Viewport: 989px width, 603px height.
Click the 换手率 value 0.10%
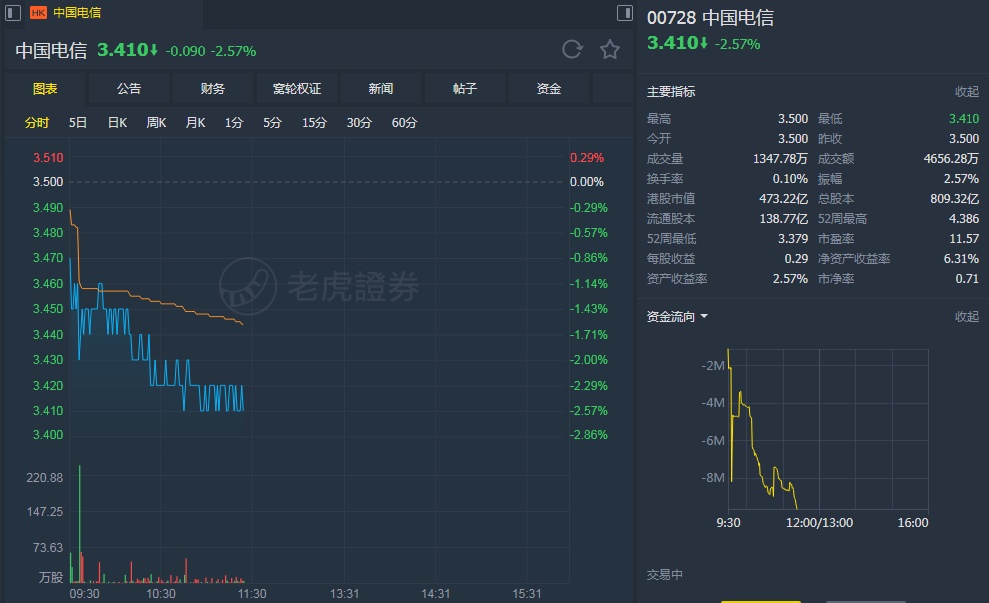pos(790,179)
